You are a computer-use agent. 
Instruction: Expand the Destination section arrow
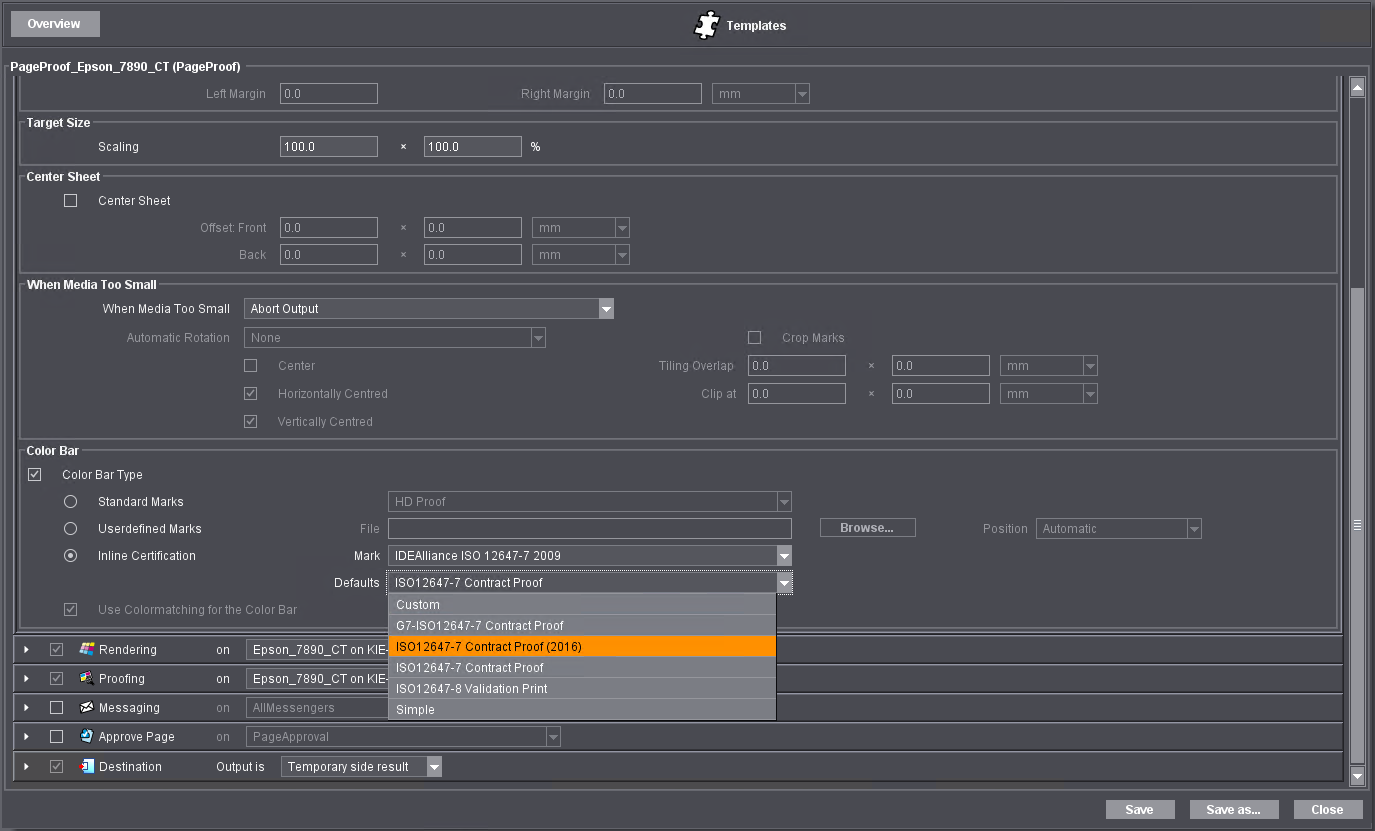[x=27, y=766]
